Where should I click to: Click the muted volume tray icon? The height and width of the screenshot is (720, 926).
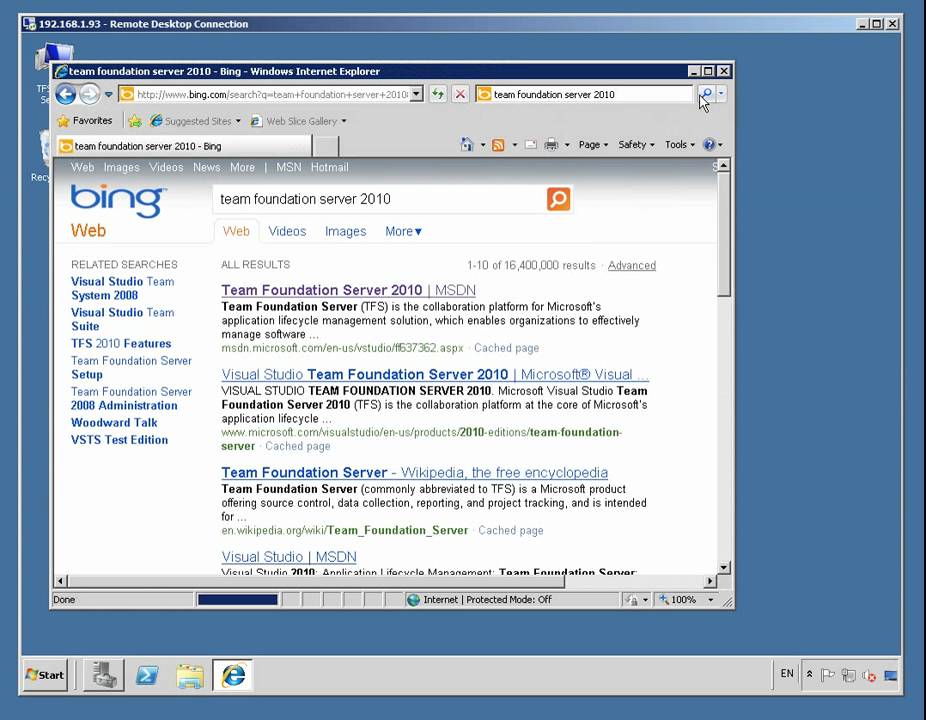(869, 675)
